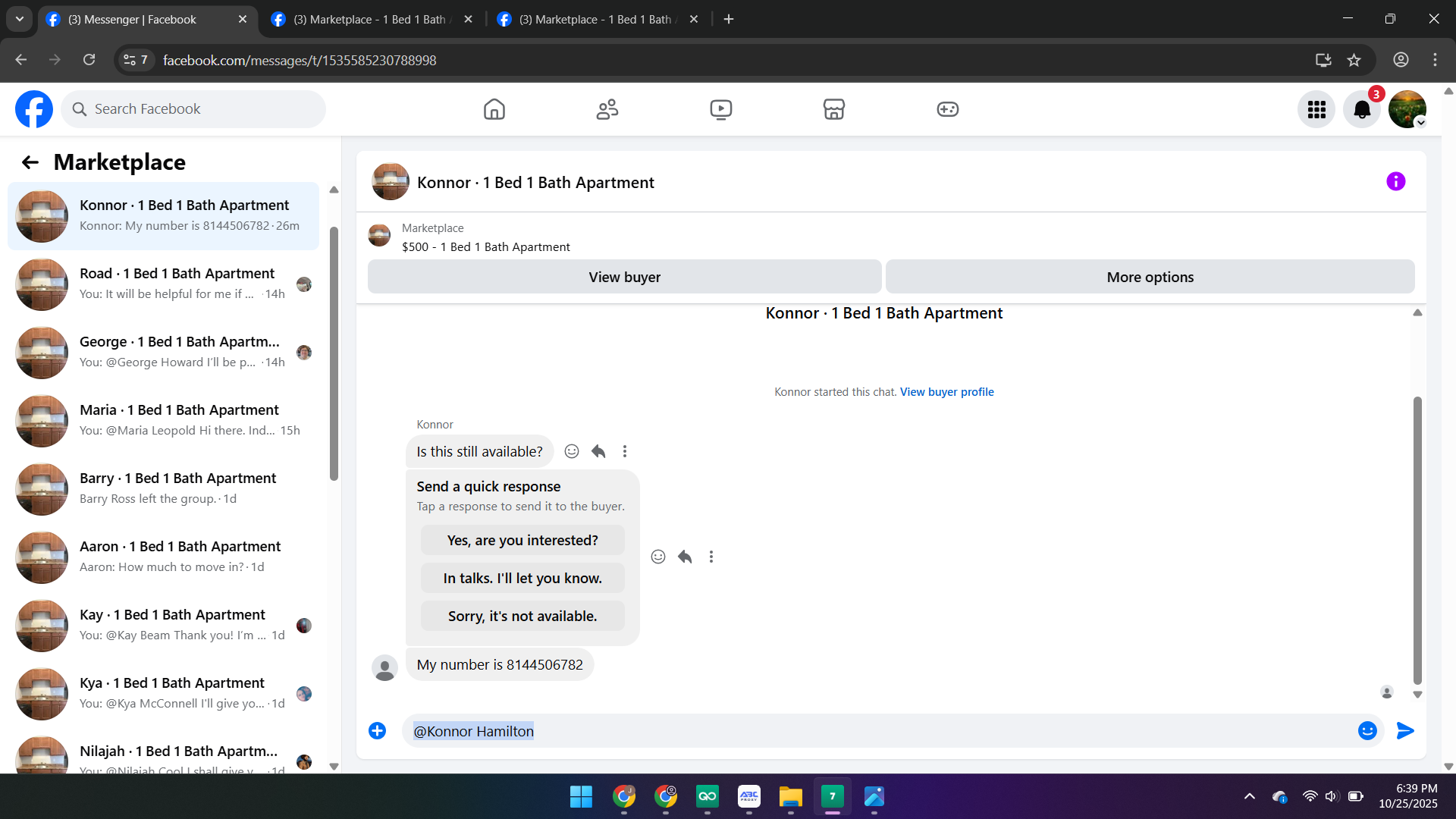
Task: Open the notifications bell
Action: pyautogui.click(x=1361, y=110)
